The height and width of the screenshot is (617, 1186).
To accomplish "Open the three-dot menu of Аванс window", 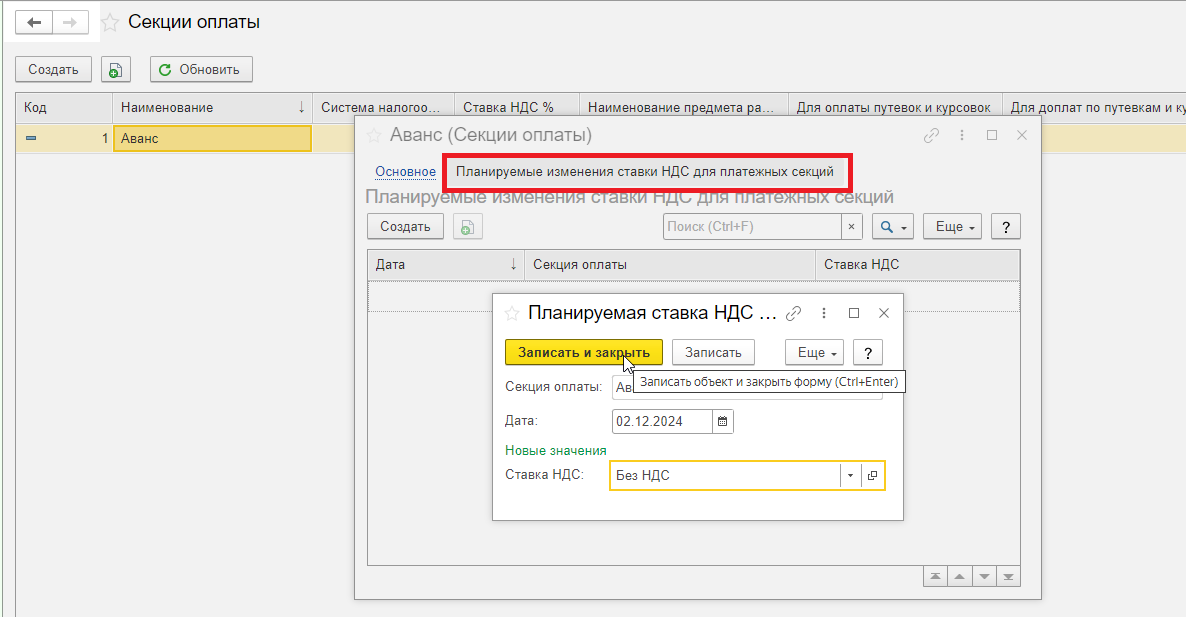I will [961, 135].
